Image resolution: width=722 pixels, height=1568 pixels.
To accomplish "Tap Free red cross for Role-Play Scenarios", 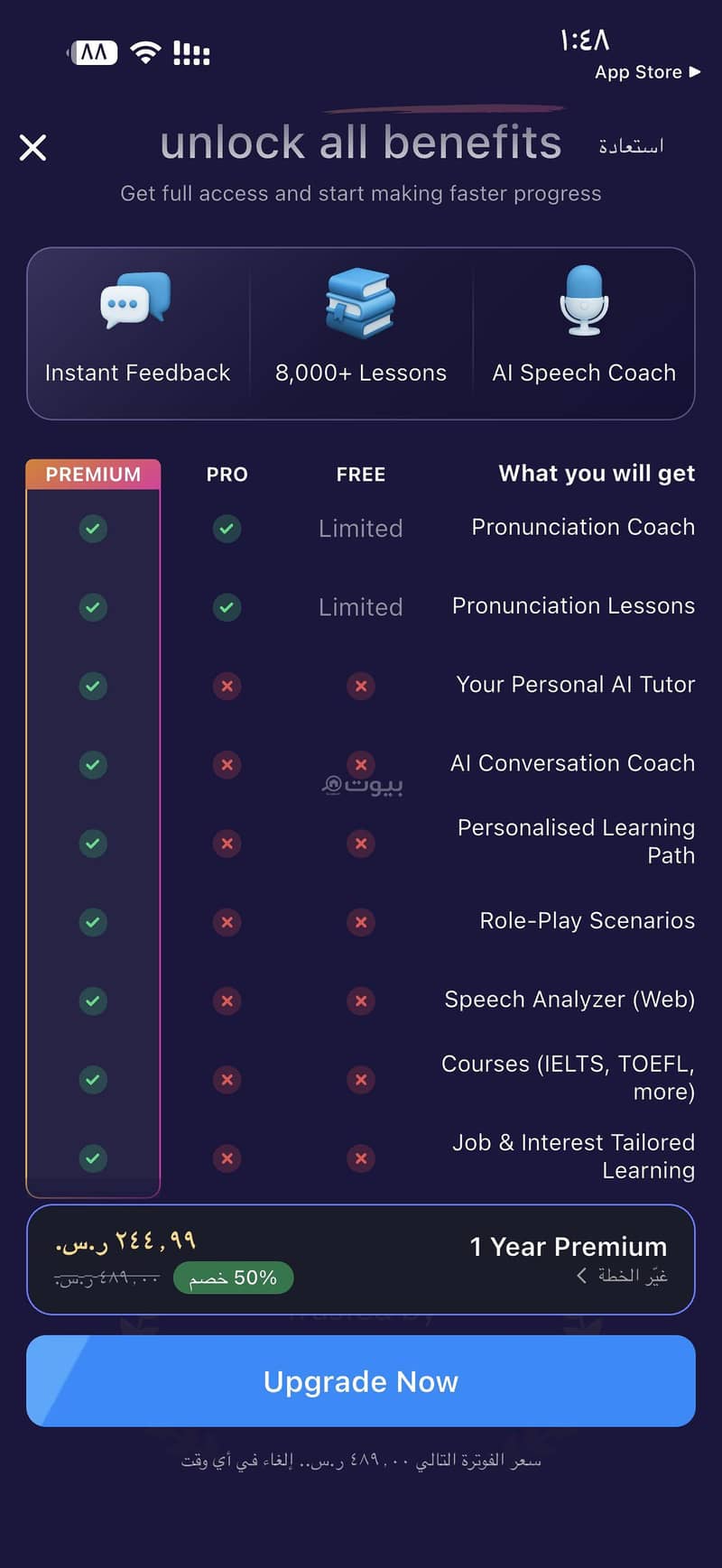I will tap(361, 922).
